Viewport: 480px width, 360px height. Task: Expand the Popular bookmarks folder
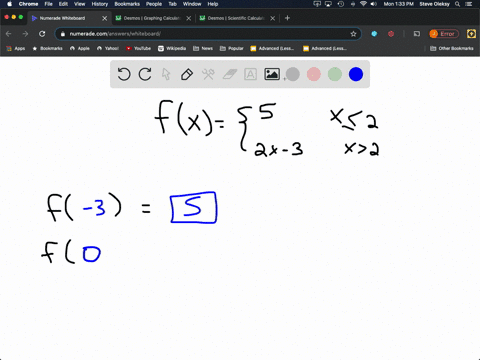(232, 48)
